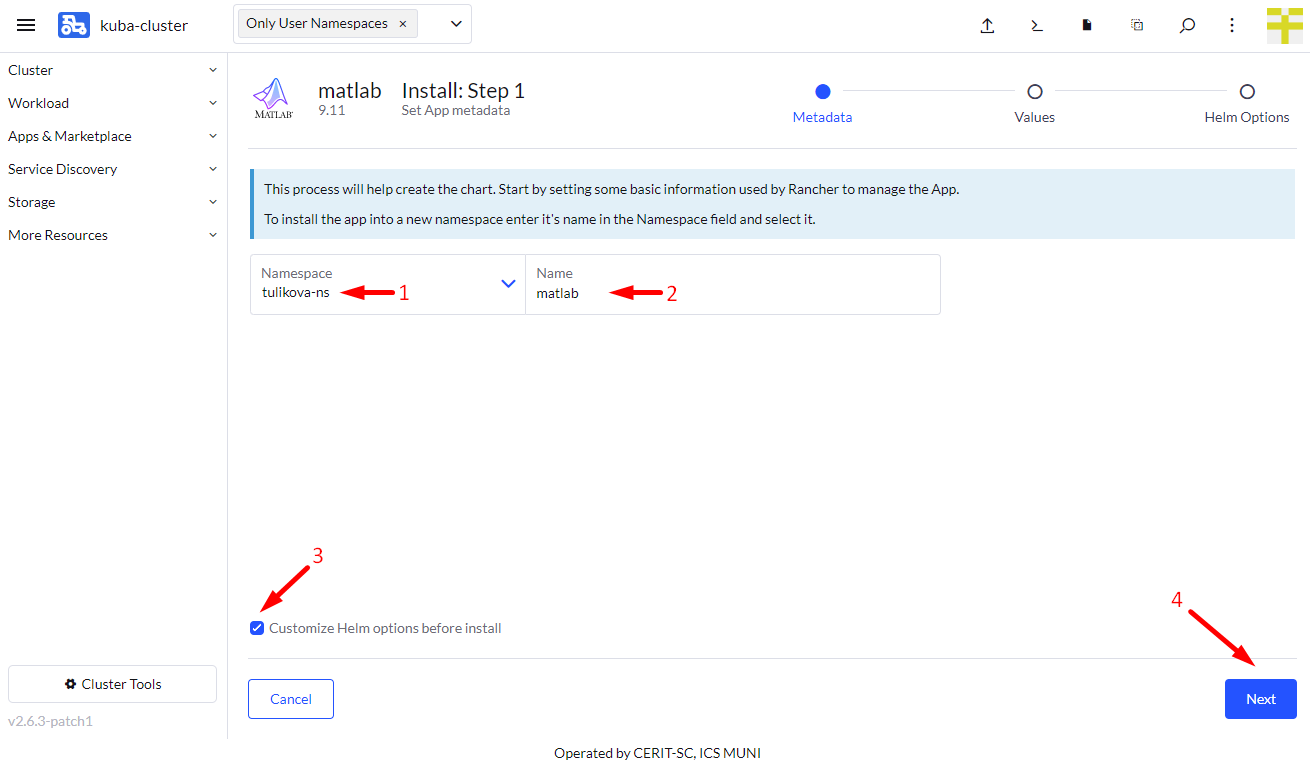
Task: Download the KubeConfig file icon
Action: tap(1087, 26)
